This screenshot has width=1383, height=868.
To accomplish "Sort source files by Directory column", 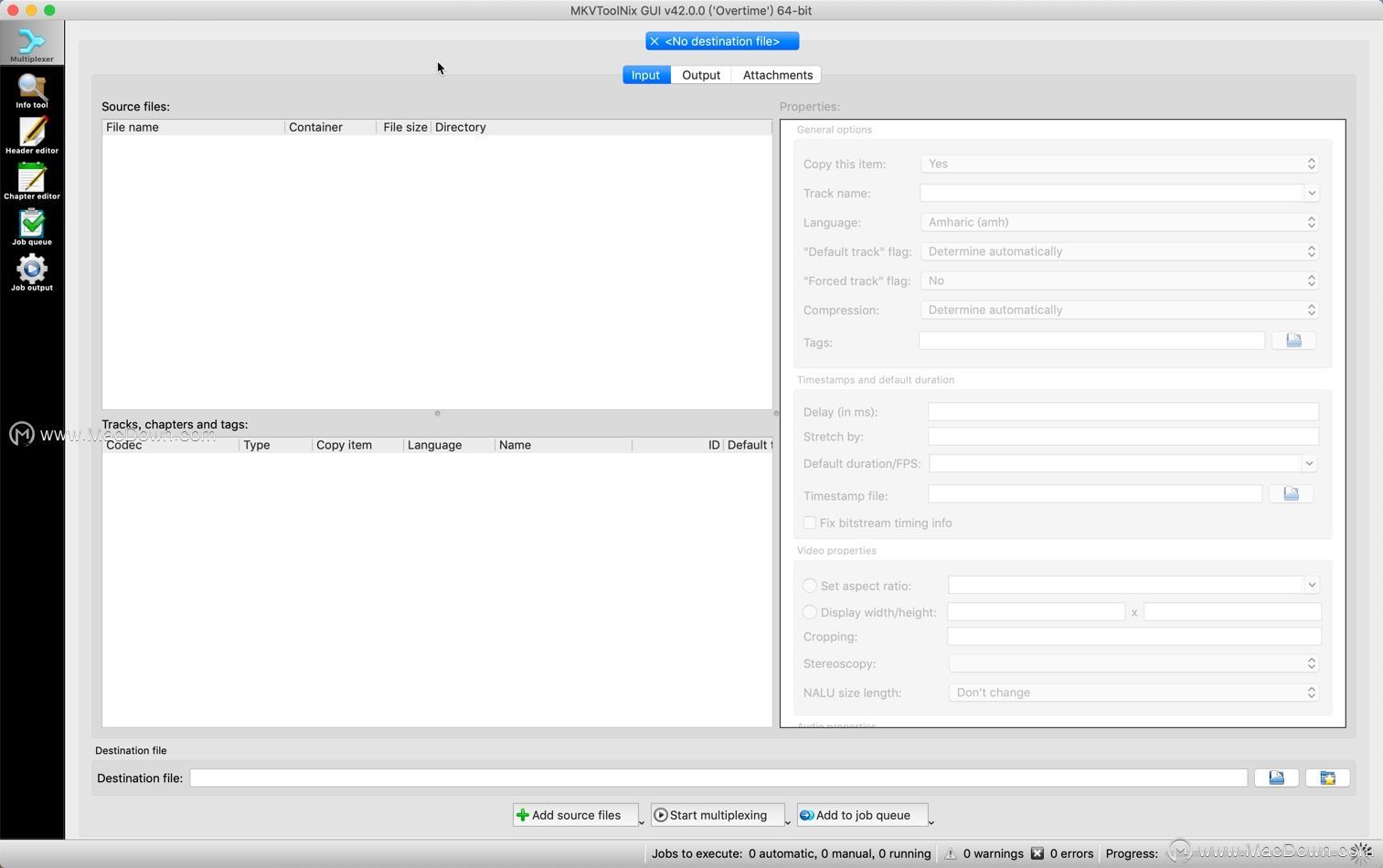I will point(601,127).
